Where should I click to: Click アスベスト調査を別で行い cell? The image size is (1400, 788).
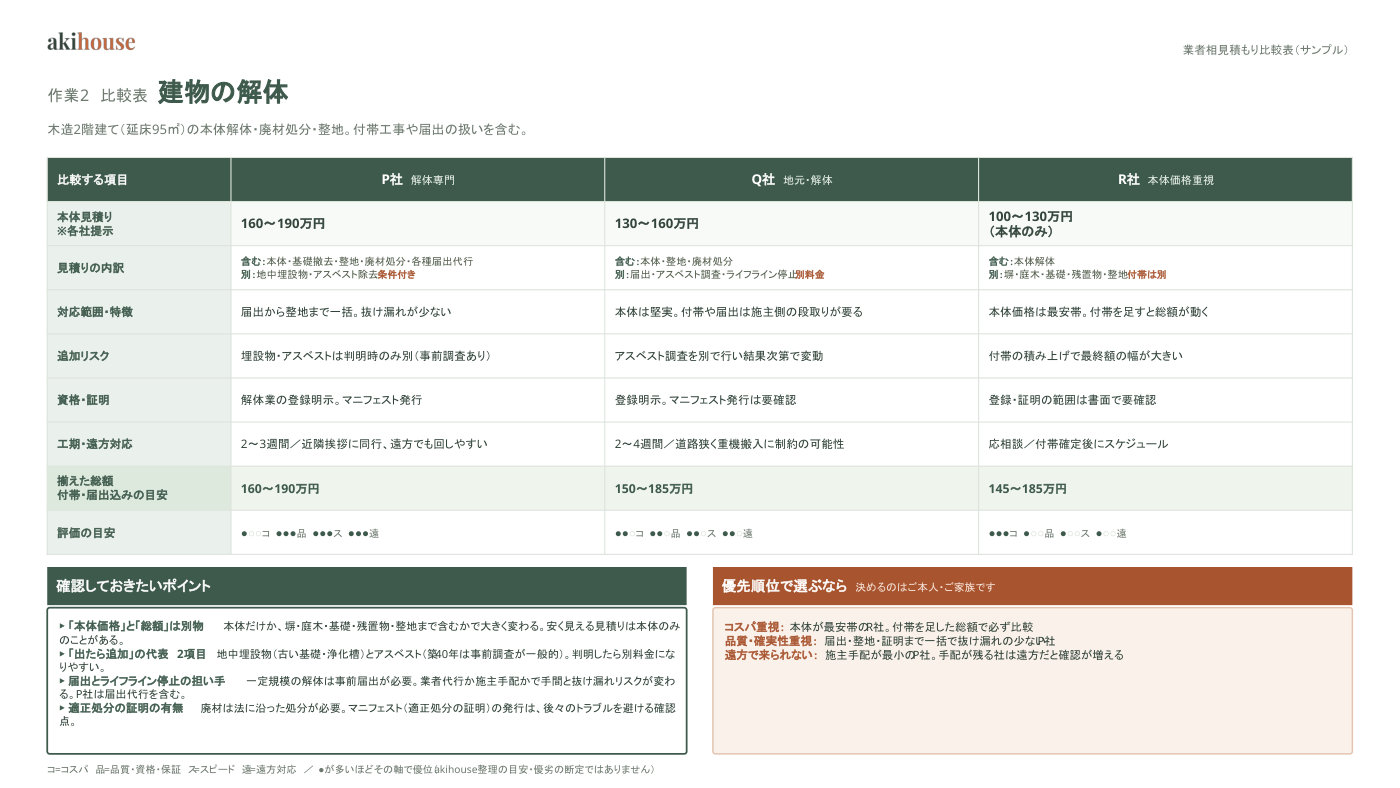tap(792, 356)
